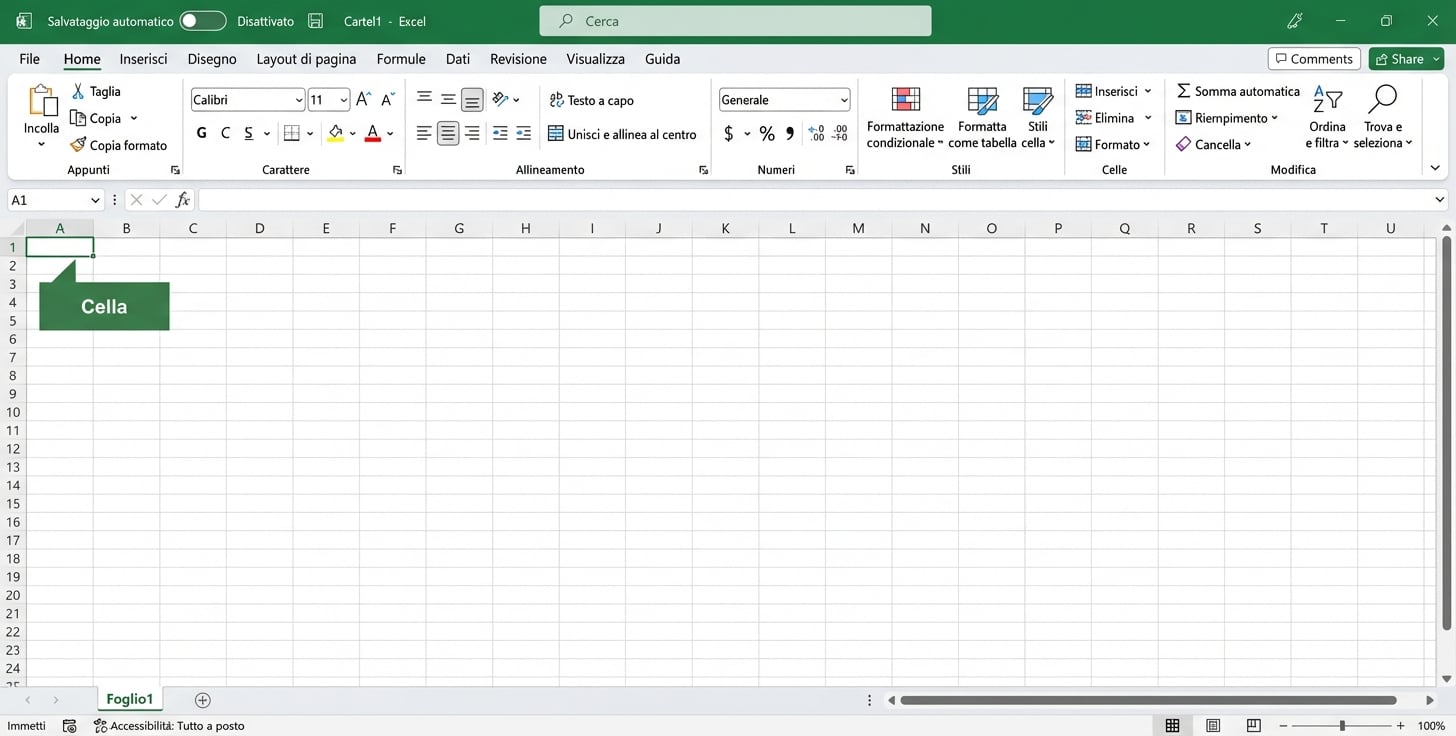Decrease indent

point(500,133)
